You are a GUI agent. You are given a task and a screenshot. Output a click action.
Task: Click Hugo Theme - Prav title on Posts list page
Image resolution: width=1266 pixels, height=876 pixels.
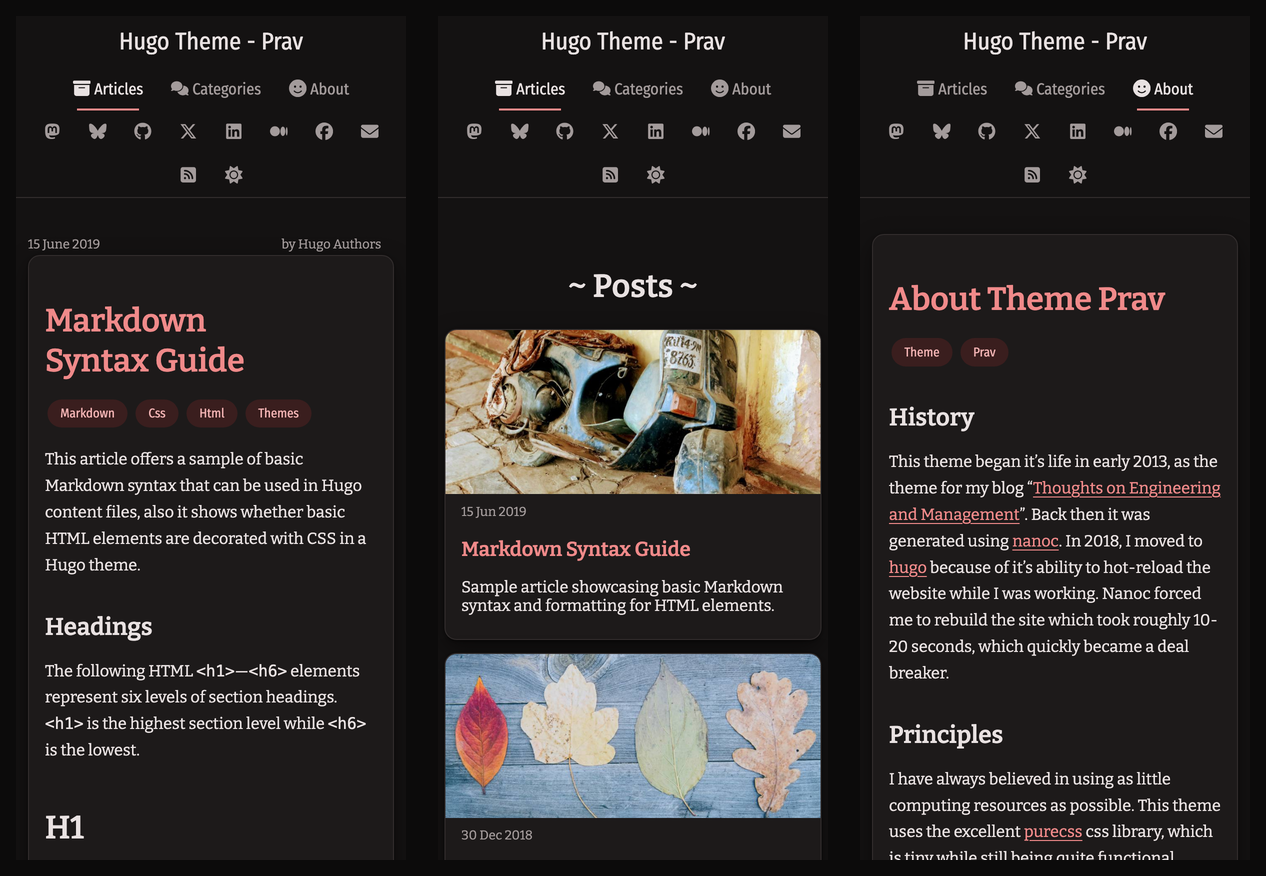(633, 41)
